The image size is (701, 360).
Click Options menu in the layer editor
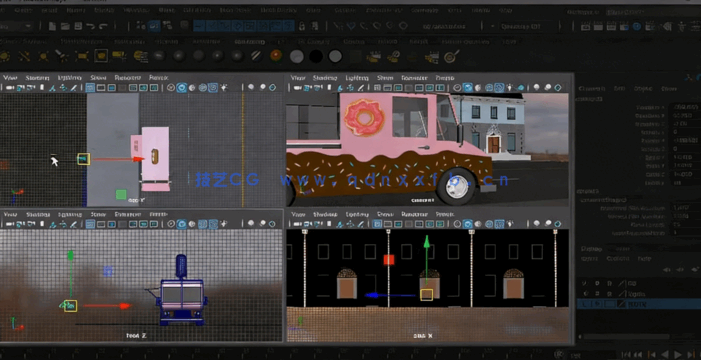617,258
